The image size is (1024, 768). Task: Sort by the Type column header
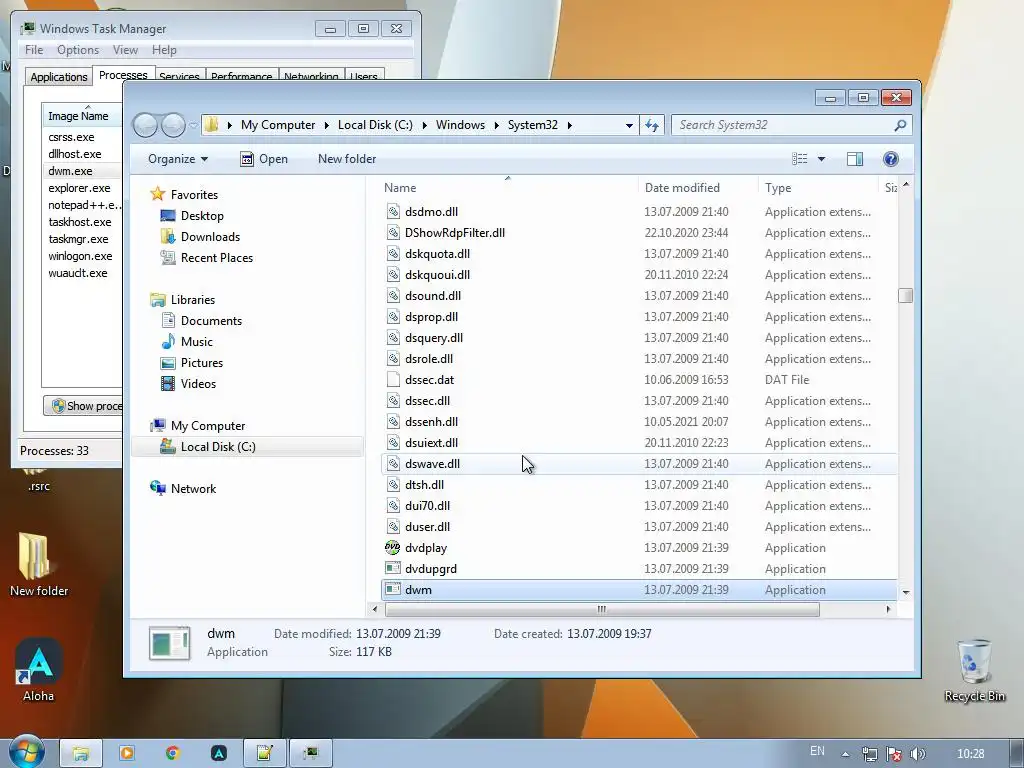818,187
